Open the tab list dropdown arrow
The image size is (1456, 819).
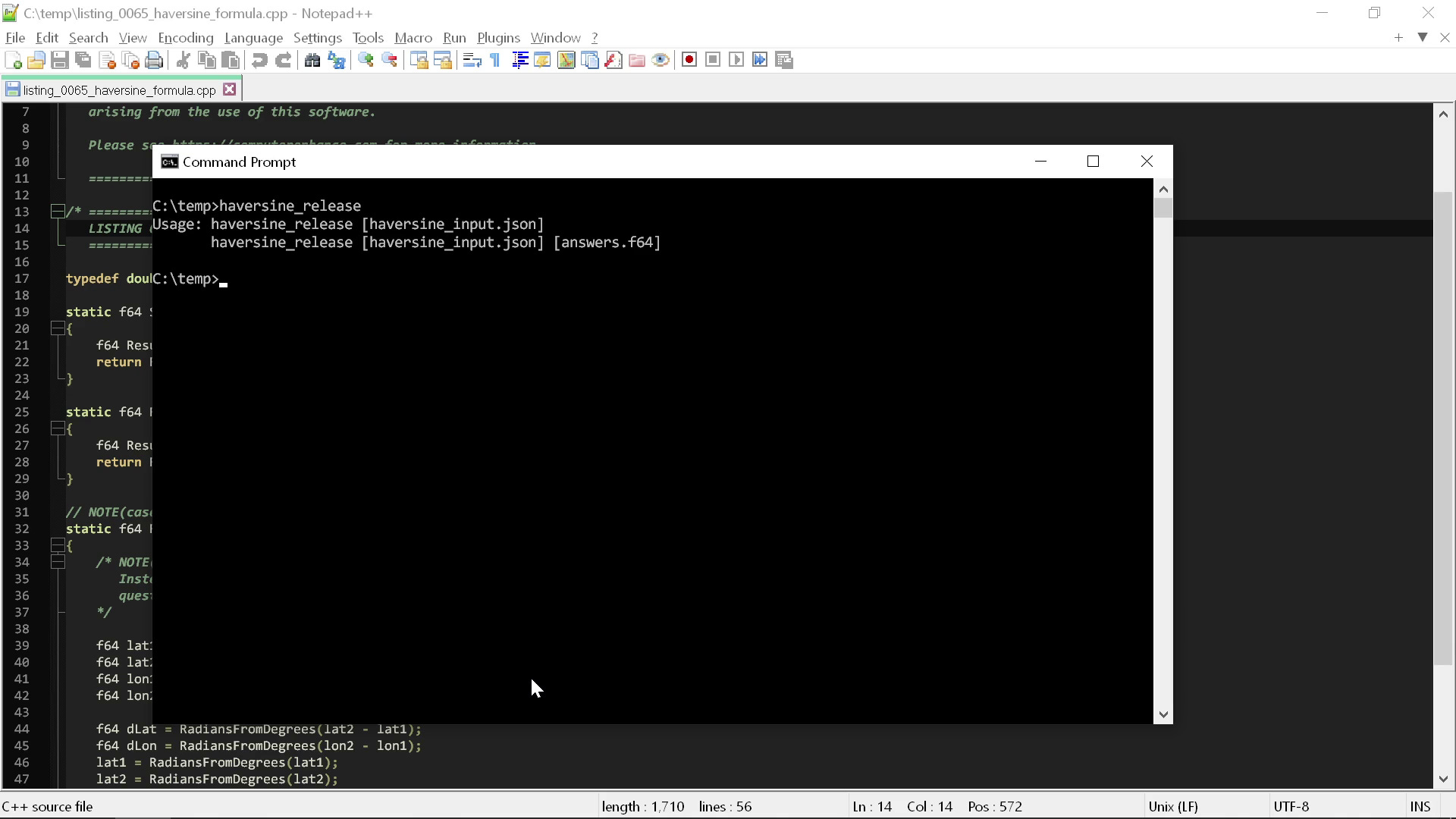tap(1422, 37)
